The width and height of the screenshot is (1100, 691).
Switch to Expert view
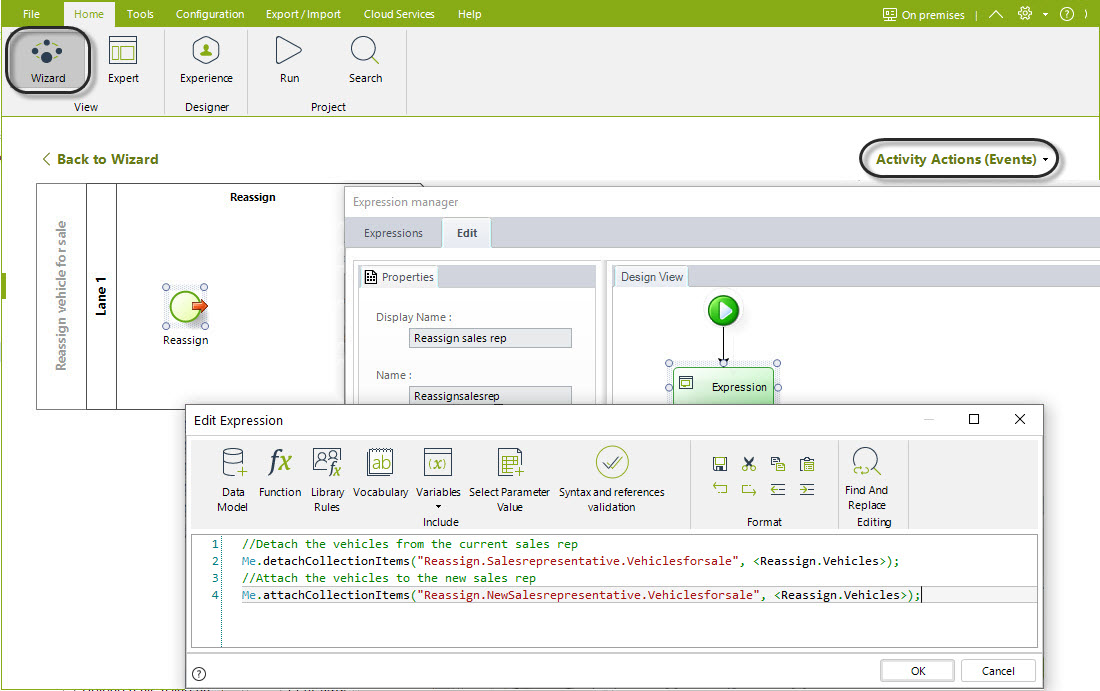123,60
